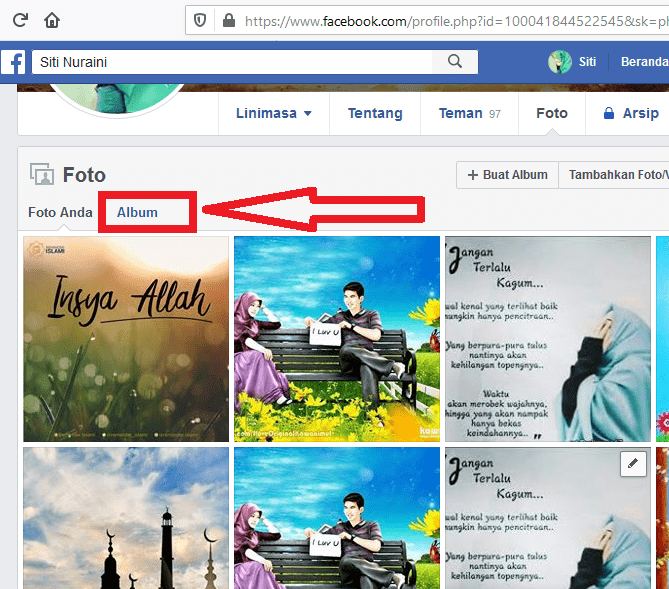Expand the Linimasa dropdown
This screenshot has height=589, width=669.
pyautogui.click(x=273, y=114)
